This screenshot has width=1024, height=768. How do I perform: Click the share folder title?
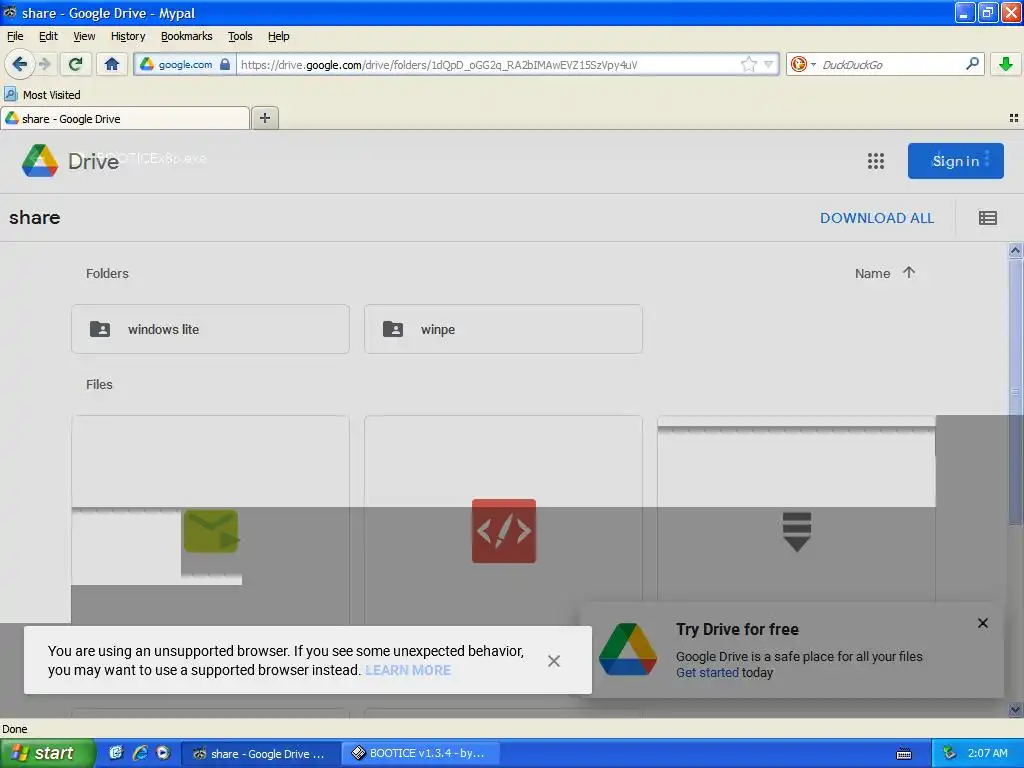click(35, 217)
